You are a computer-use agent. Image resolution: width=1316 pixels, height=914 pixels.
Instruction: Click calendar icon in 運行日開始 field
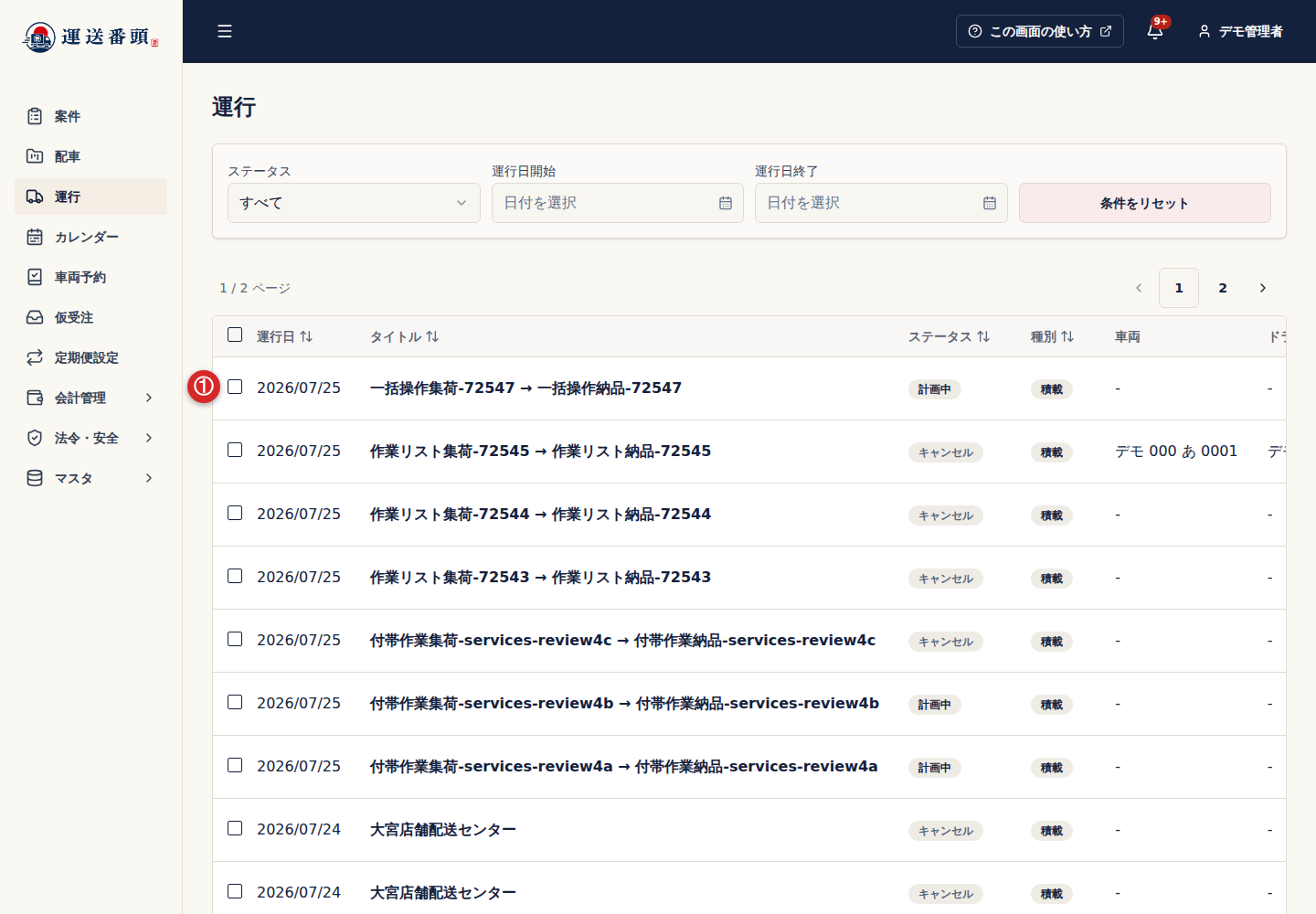[726, 203]
